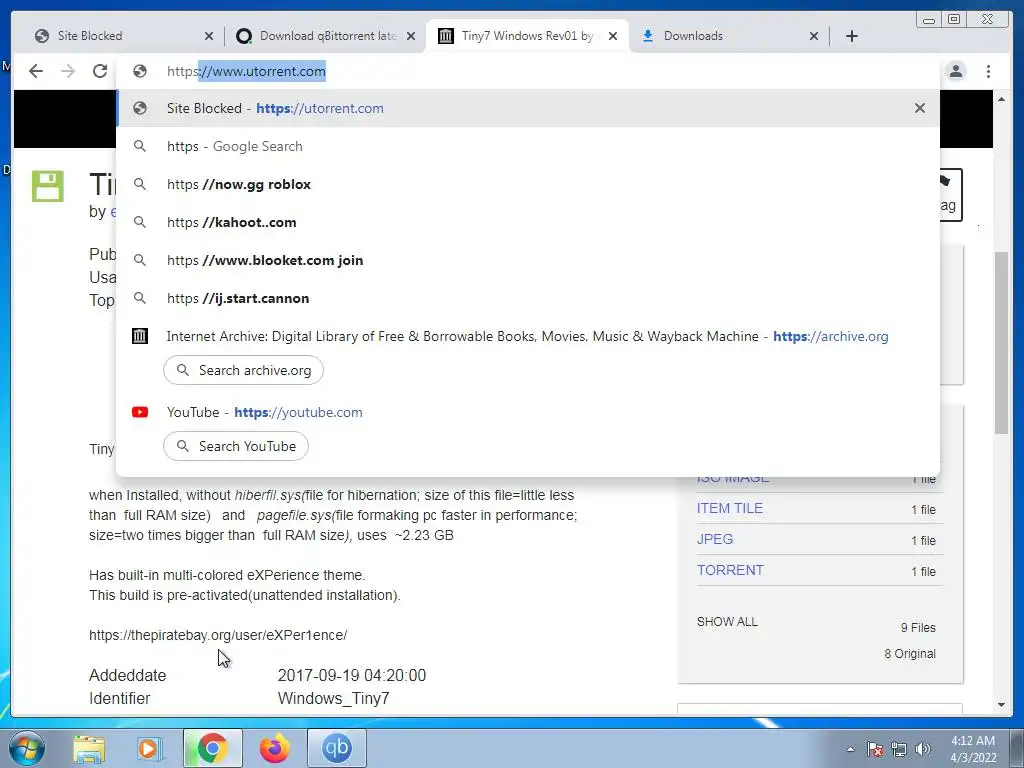Pick the now.gg roblox suggestion
The height and width of the screenshot is (768, 1024).
pos(528,184)
